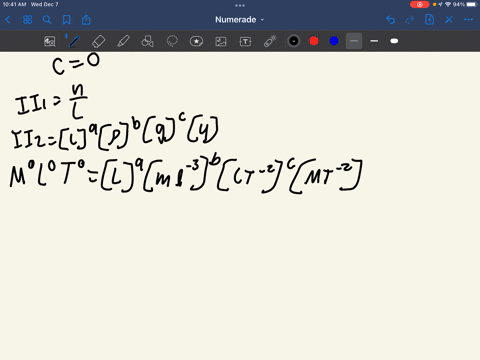480x360 pixels.
Task: Open the more options ellipsis menu
Action: point(469,20)
